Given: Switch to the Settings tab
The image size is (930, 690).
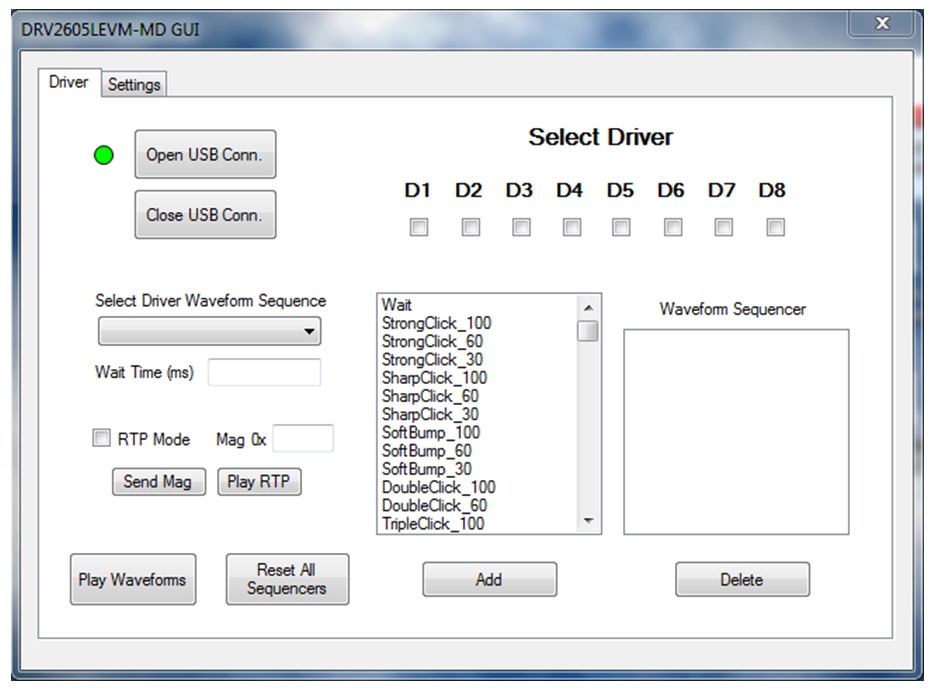Looking at the screenshot, I should click(134, 84).
